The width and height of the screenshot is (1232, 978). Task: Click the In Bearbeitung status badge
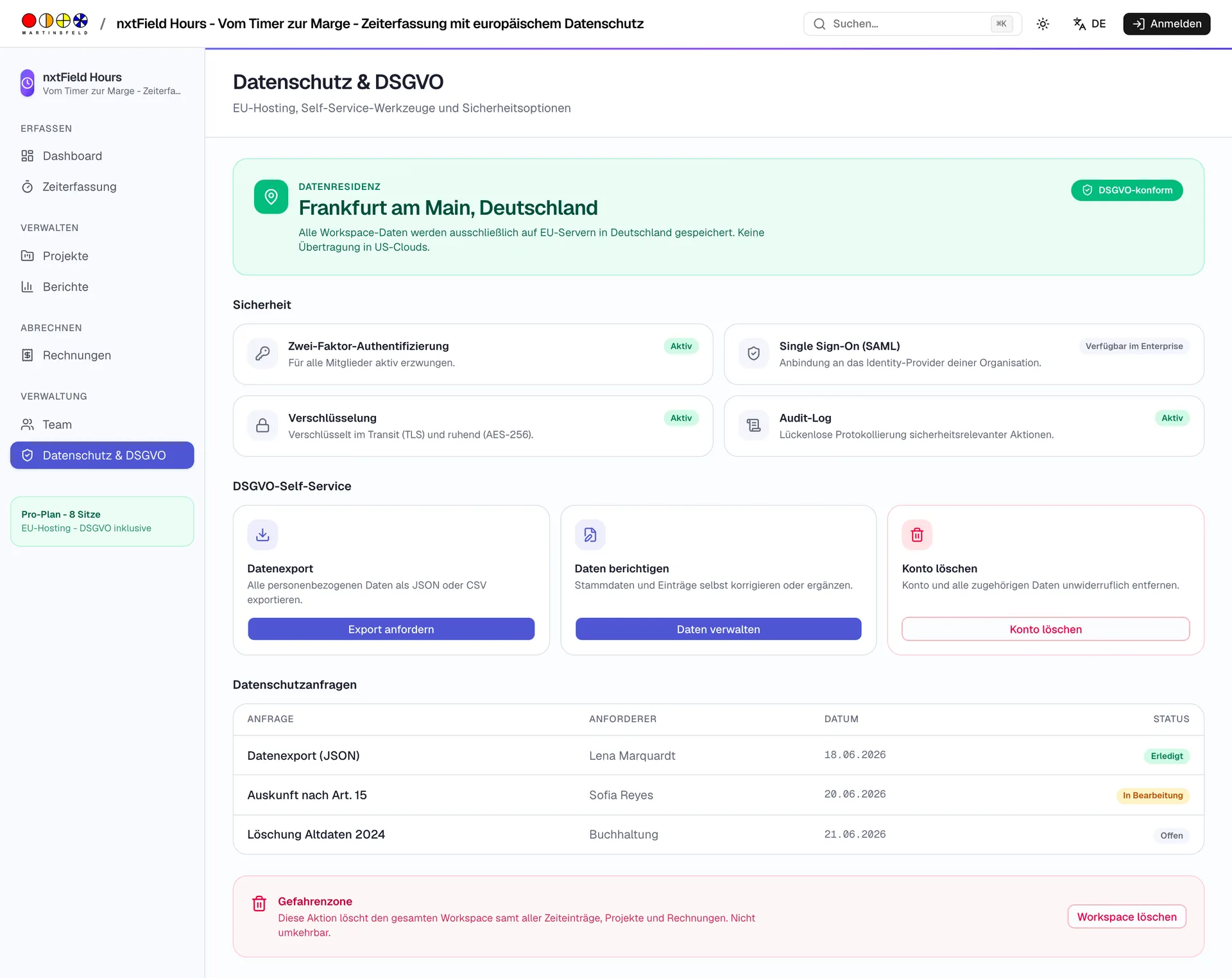pos(1152,795)
